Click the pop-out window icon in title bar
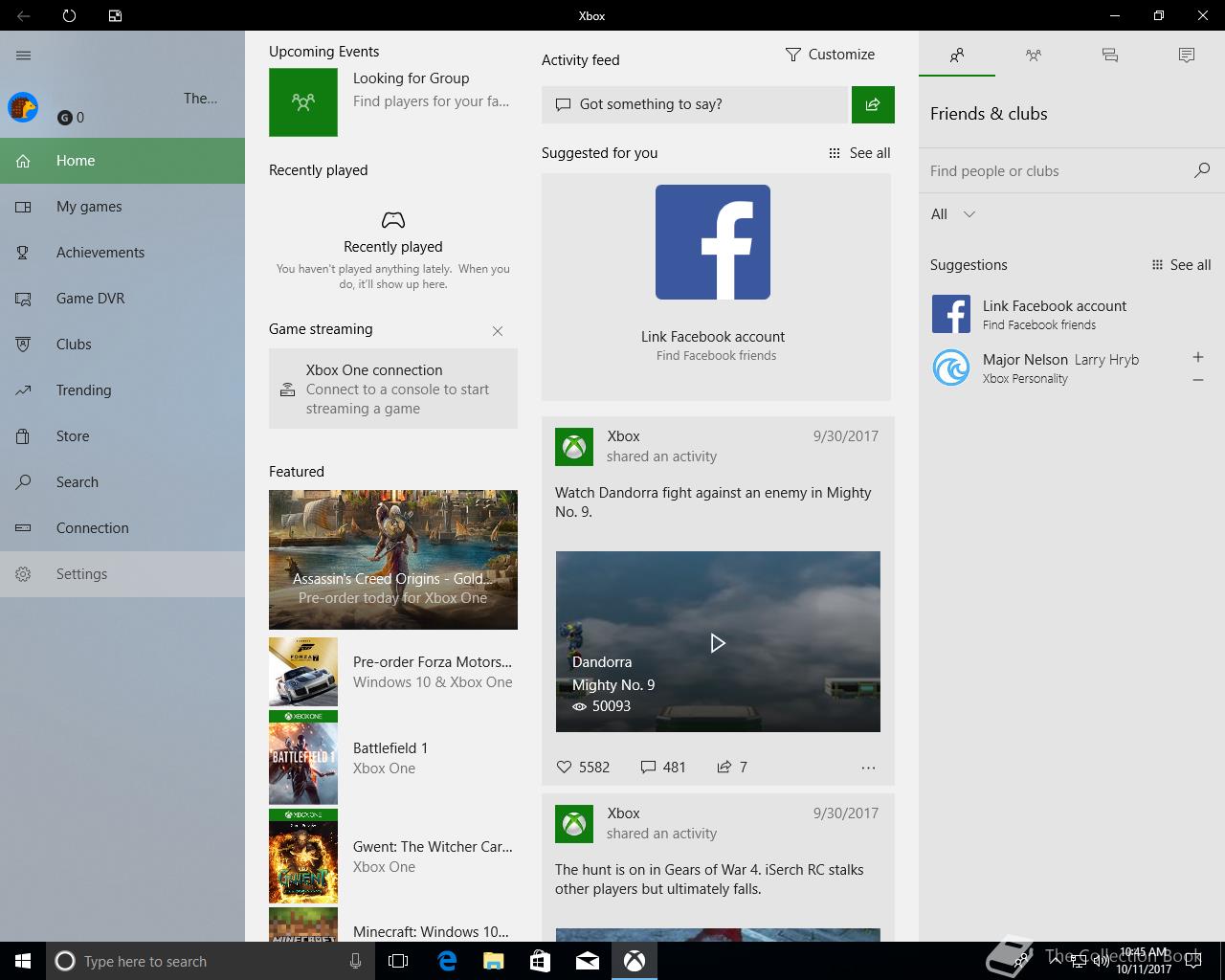Image resolution: width=1225 pixels, height=980 pixels. pyautogui.click(x=115, y=15)
